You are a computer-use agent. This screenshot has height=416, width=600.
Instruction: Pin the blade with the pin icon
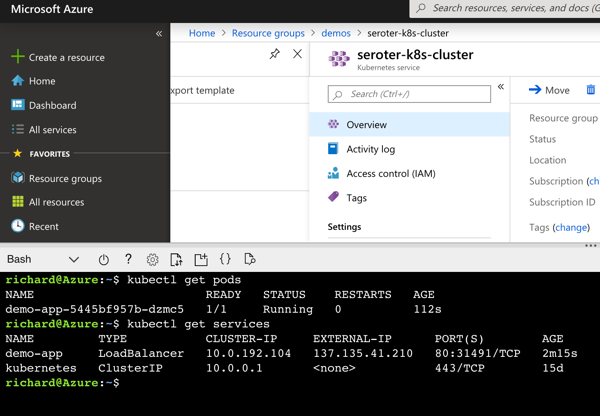pyautogui.click(x=274, y=54)
